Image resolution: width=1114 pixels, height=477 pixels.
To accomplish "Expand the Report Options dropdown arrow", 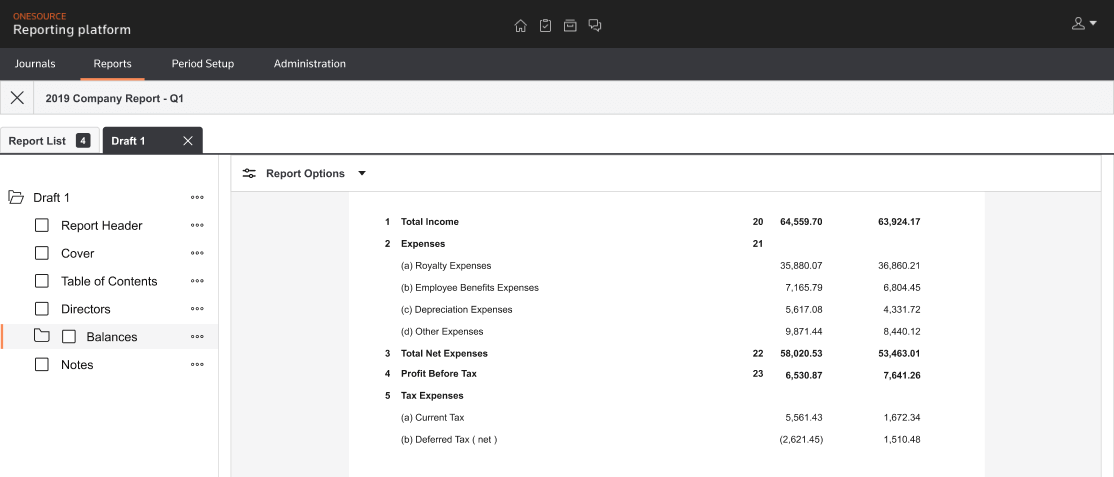I will click(x=362, y=173).
